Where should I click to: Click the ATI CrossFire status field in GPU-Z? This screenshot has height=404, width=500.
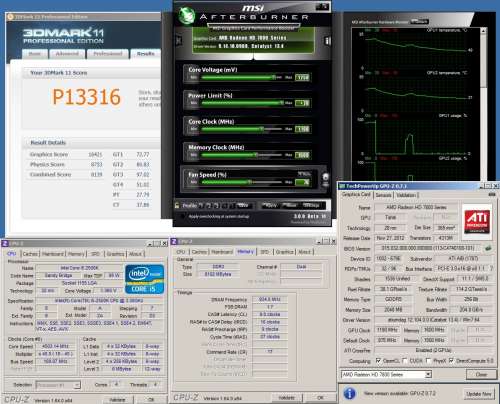pos(433,350)
